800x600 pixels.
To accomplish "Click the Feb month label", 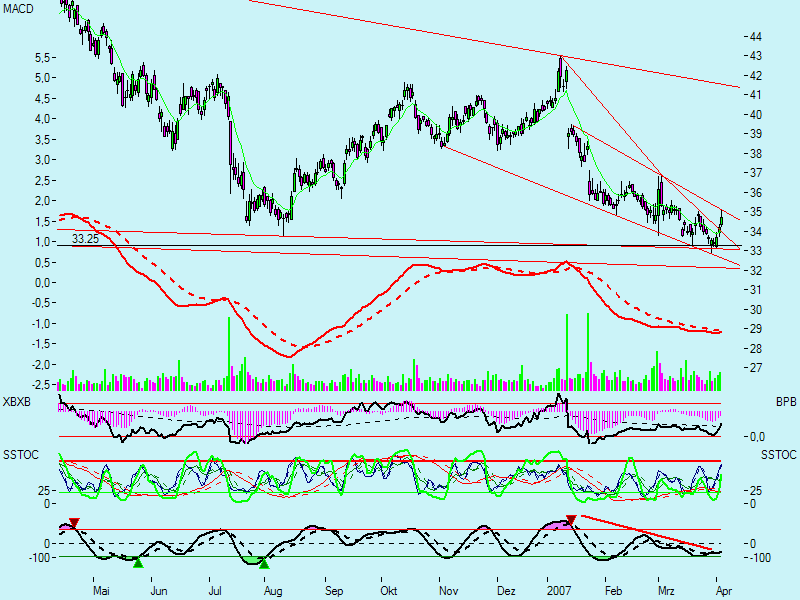I will coord(613,591).
